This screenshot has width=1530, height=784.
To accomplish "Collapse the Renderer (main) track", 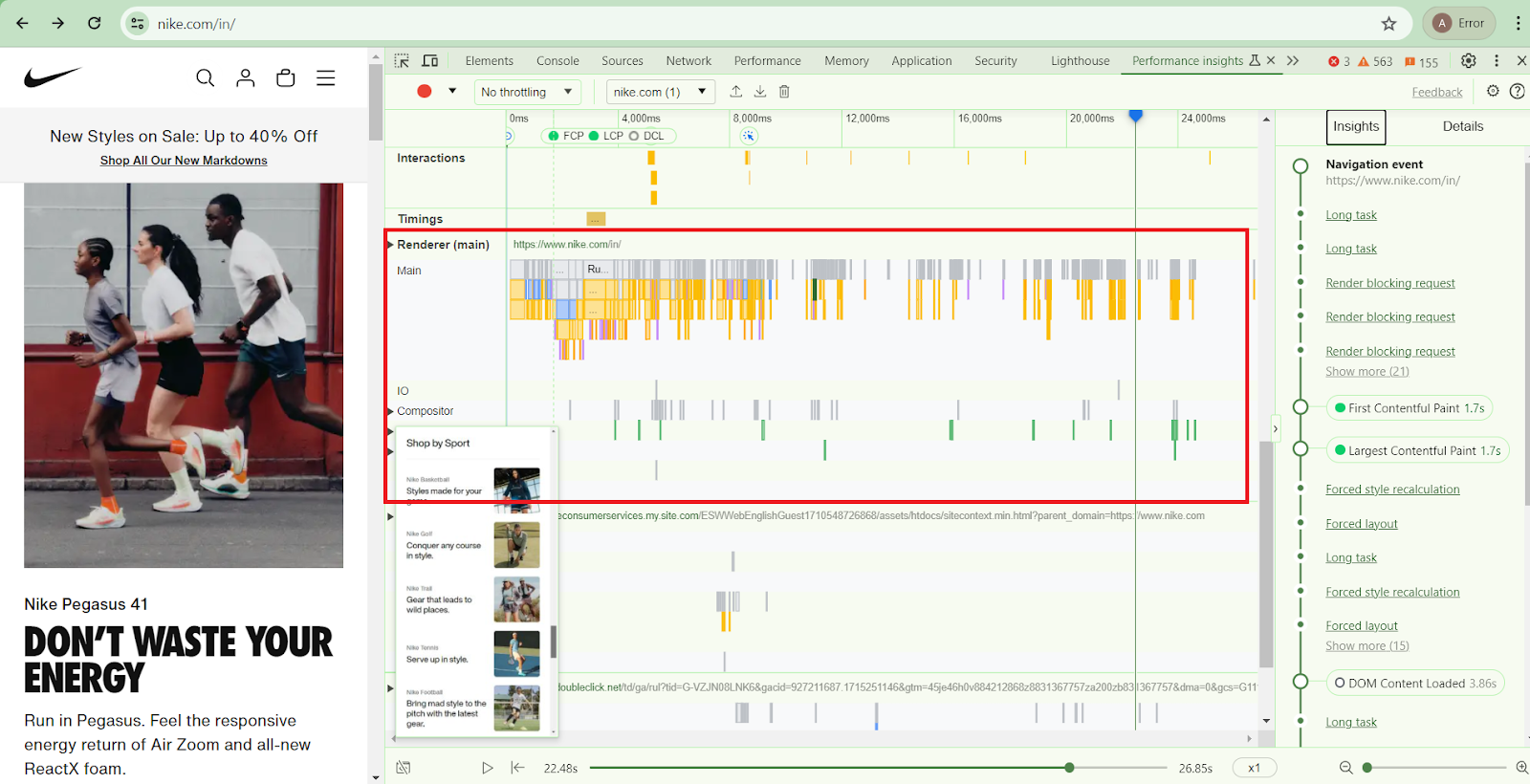I will click(x=390, y=245).
